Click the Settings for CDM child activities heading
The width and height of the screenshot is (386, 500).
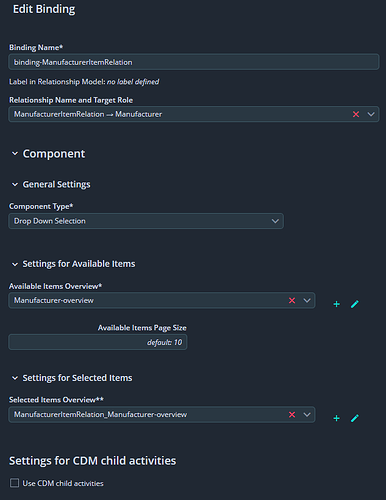tap(93, 461)
